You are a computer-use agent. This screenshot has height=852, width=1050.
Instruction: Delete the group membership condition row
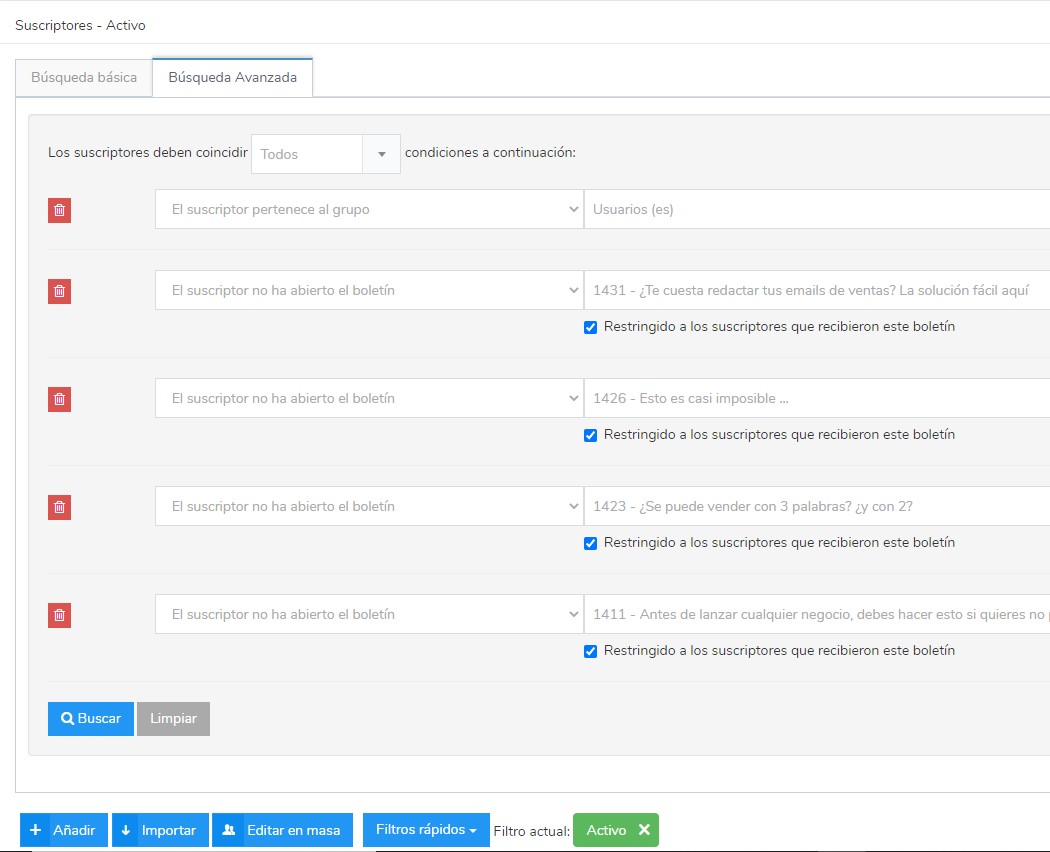pyautogui.click(x=59, y=210)
